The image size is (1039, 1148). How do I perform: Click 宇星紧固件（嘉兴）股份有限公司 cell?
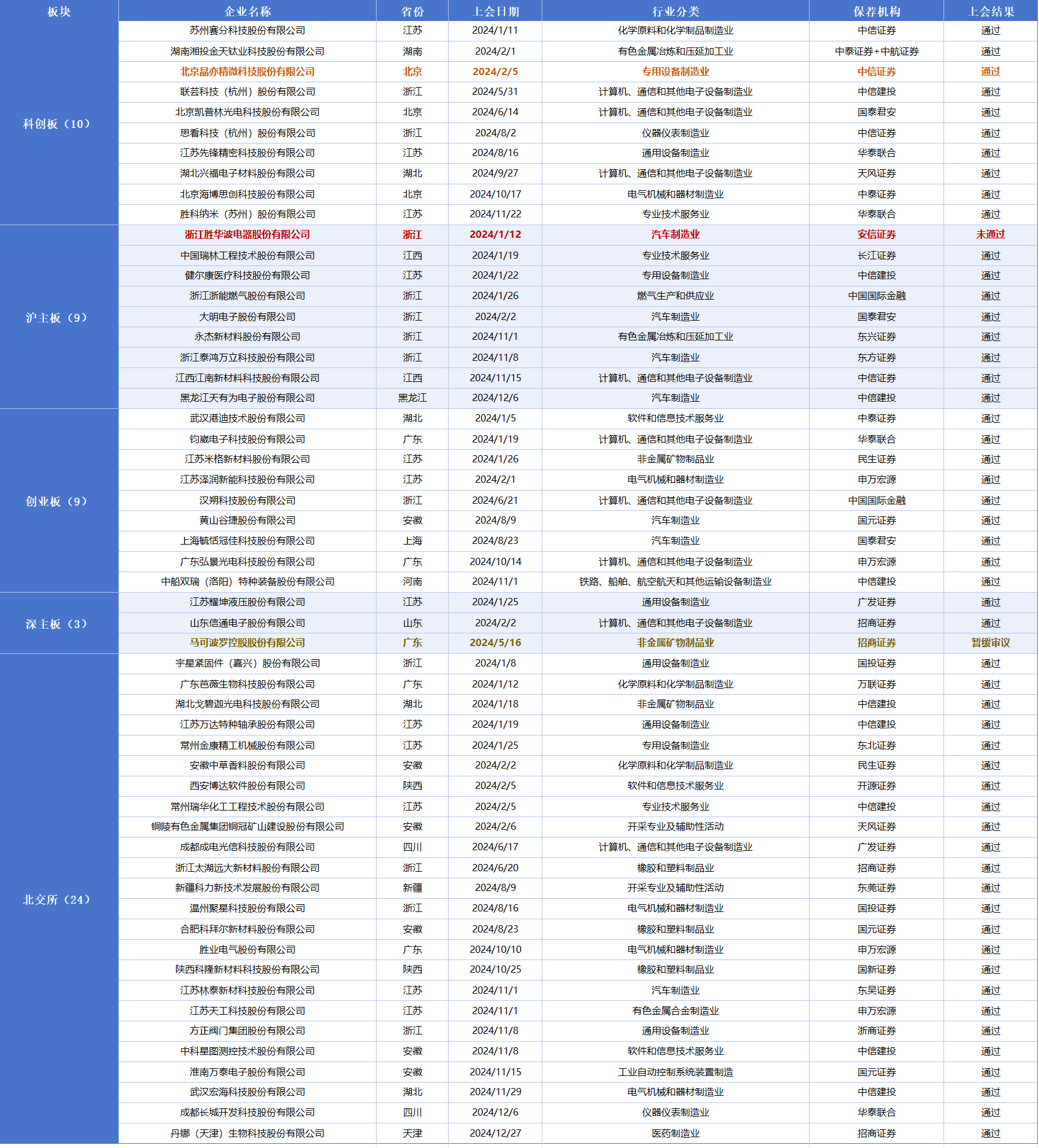(x=247, y=663)
